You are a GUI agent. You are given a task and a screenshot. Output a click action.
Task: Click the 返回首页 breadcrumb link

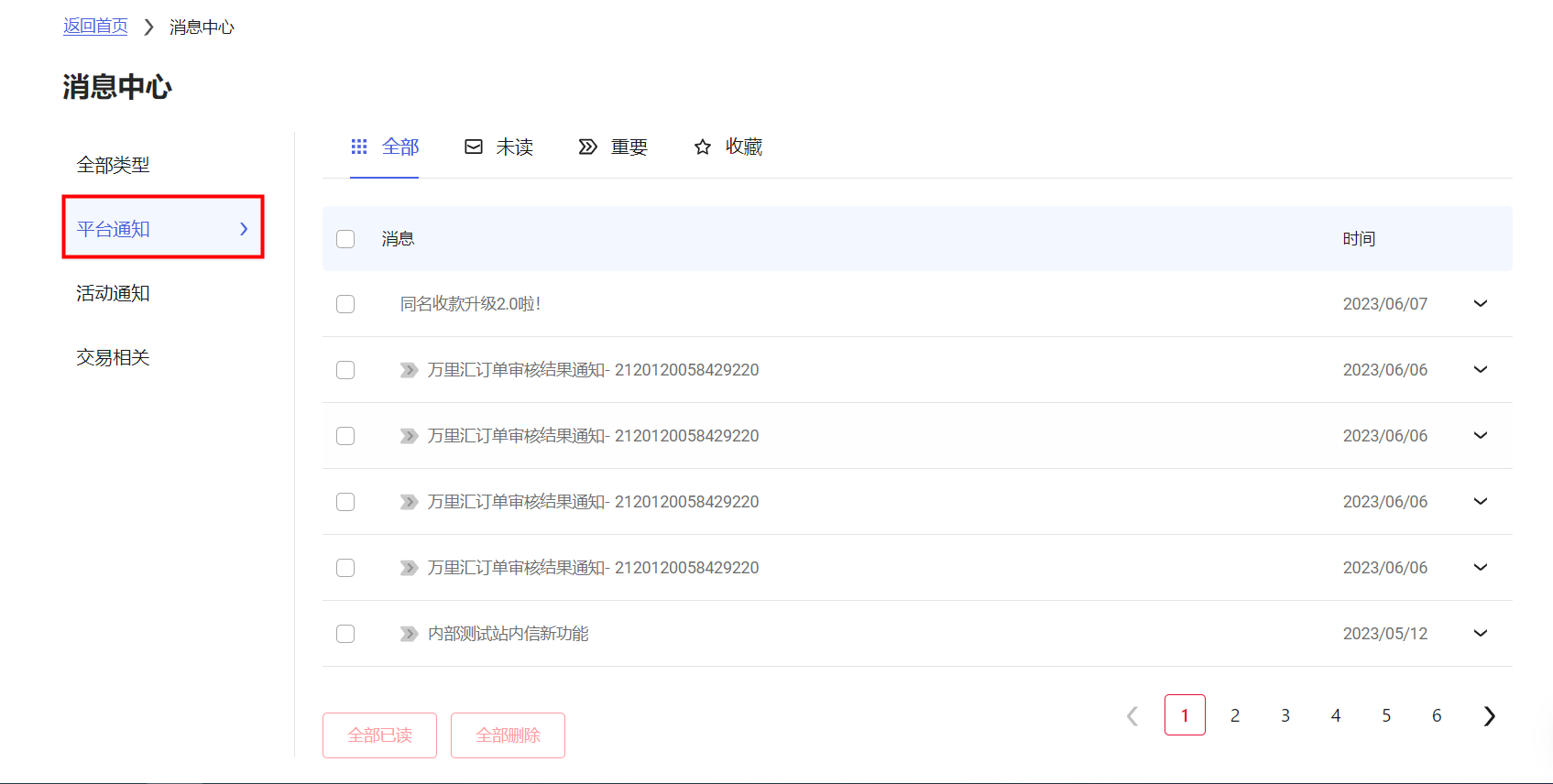point(95,27)
